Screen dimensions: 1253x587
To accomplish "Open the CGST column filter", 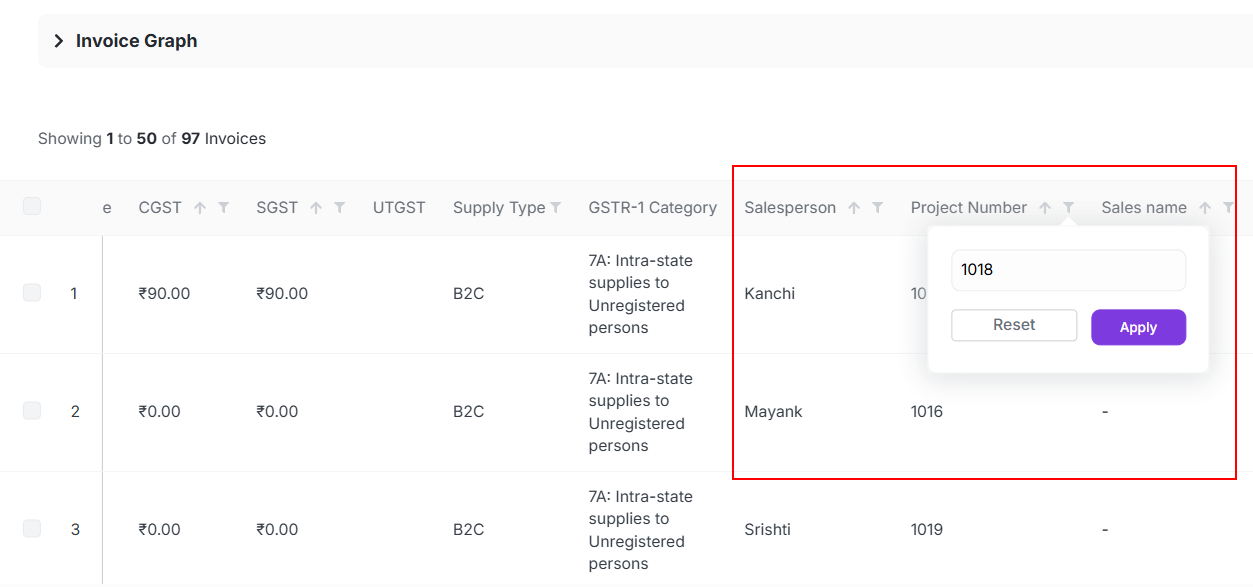I will (224, 208).
